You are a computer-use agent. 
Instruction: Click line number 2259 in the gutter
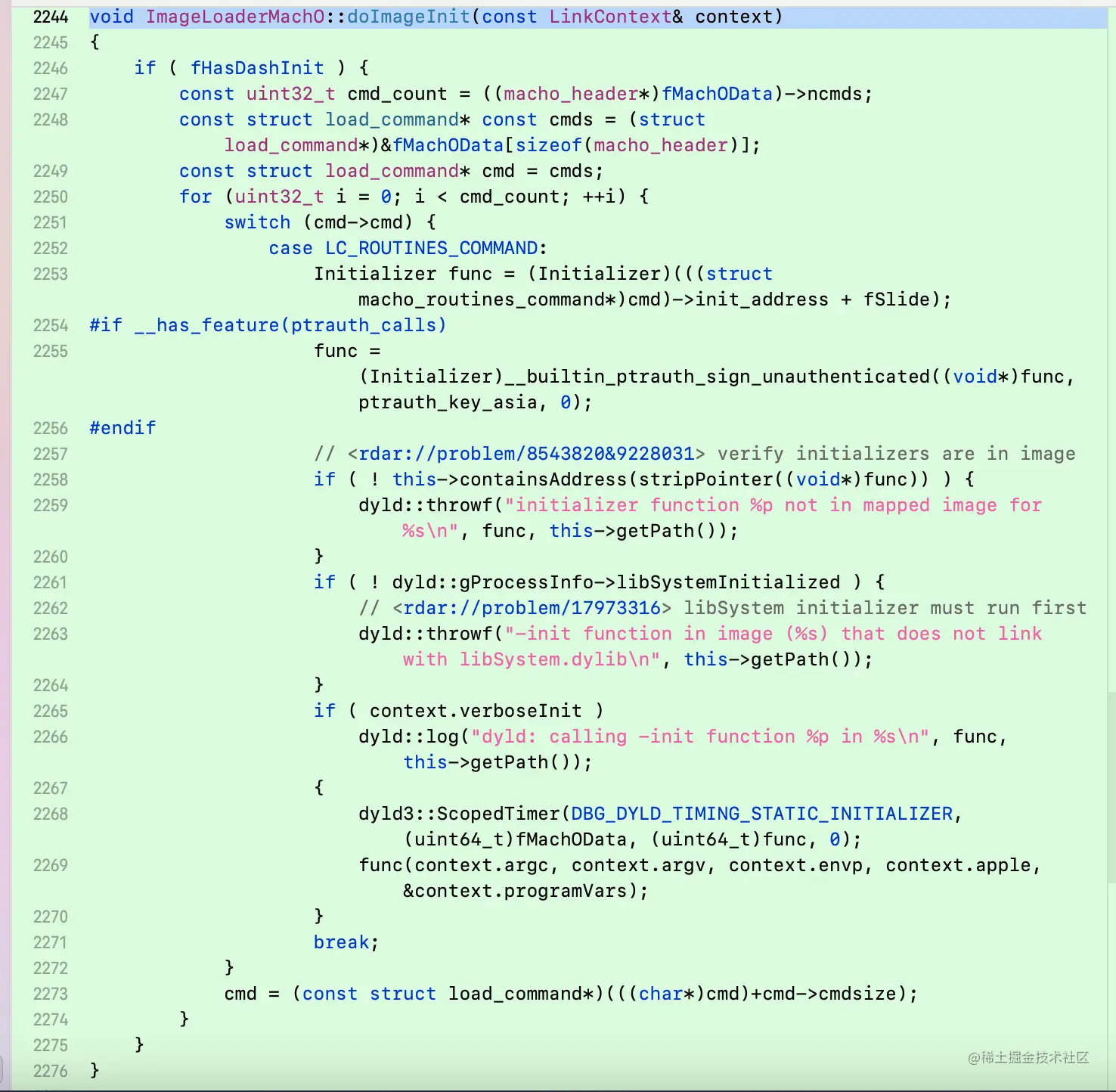51,505
